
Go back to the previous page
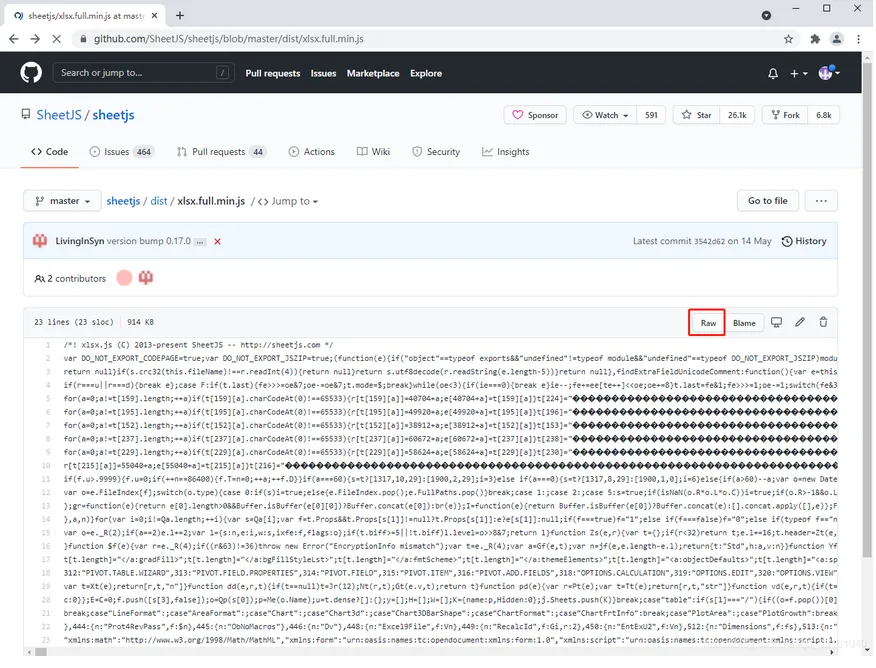pos(14,39)
